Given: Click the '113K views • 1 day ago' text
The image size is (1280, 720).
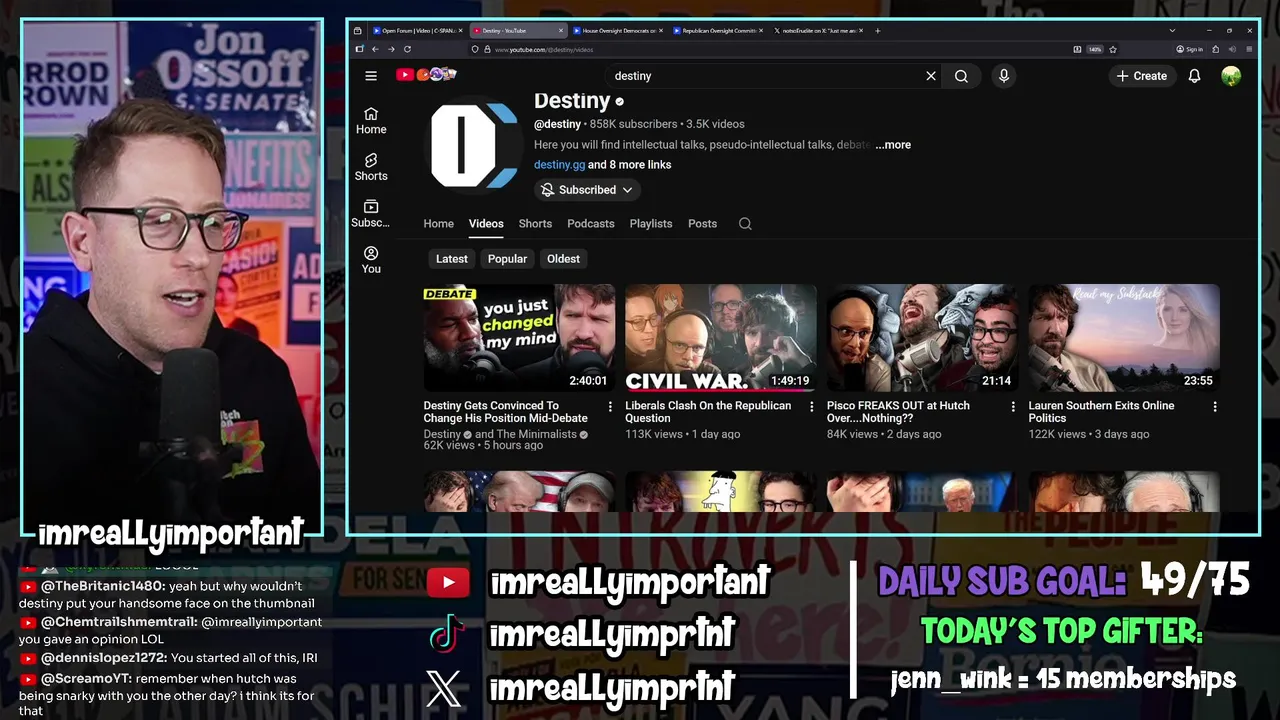Looking at the screenshot, I should coord(683,435).
